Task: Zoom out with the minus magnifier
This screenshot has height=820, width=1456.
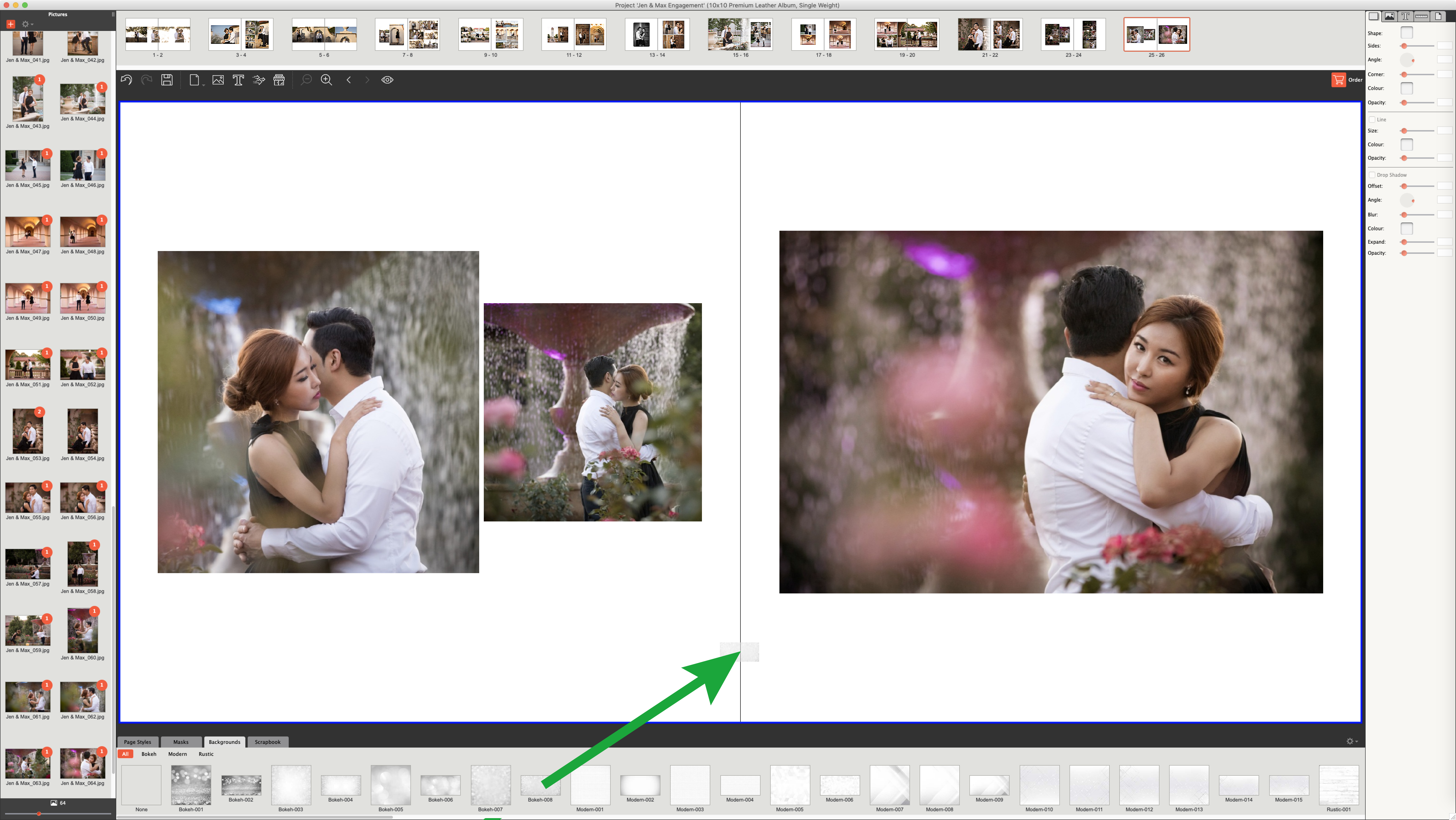Action: point(306,80)
